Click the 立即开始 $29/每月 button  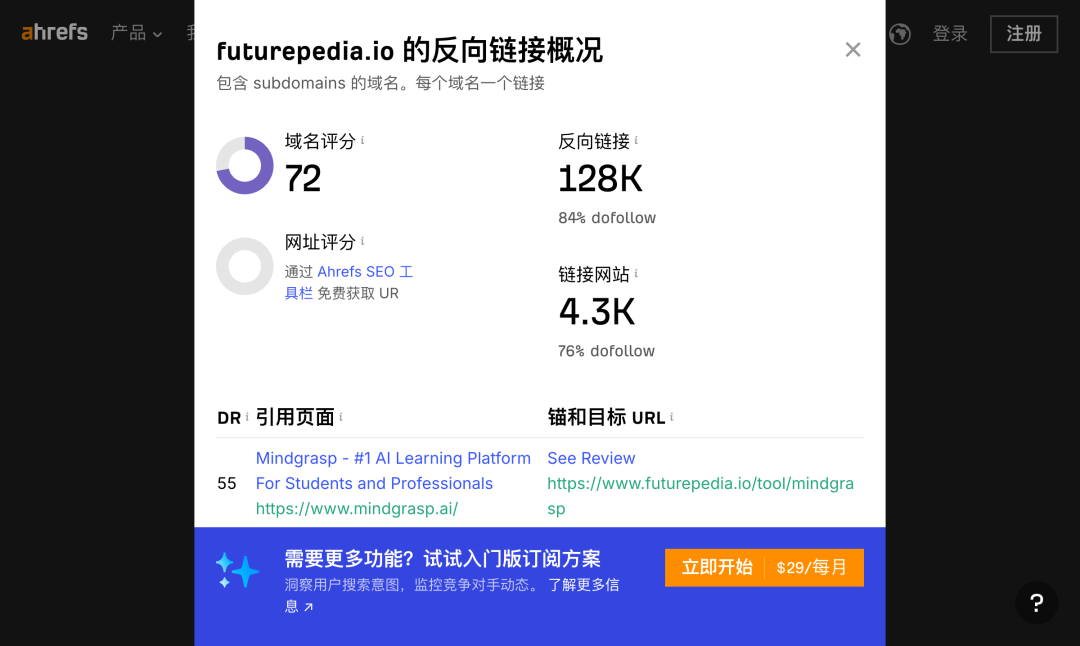tap(764, 567)
